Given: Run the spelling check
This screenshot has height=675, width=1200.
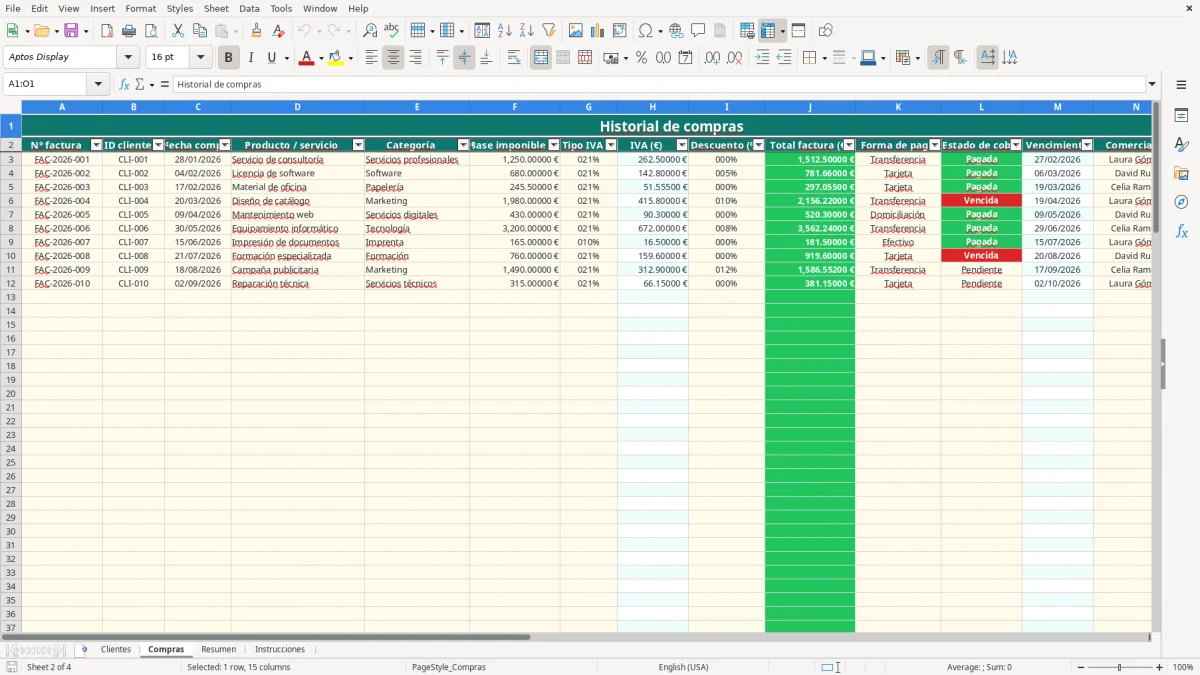Looking at the screenshot, I should coord(392,31).
